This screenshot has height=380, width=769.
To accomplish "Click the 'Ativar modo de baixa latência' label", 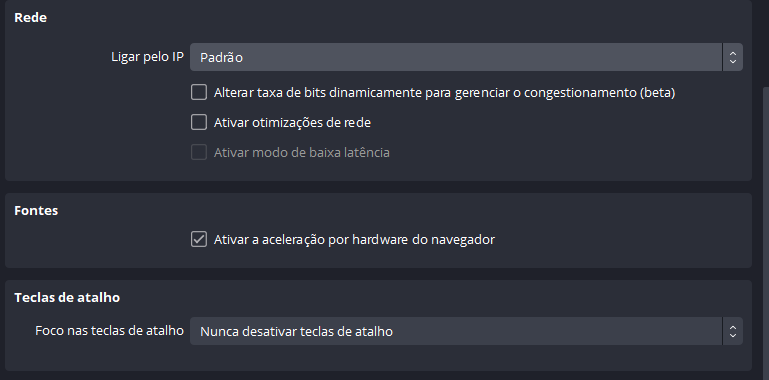I will pos(302,152).
